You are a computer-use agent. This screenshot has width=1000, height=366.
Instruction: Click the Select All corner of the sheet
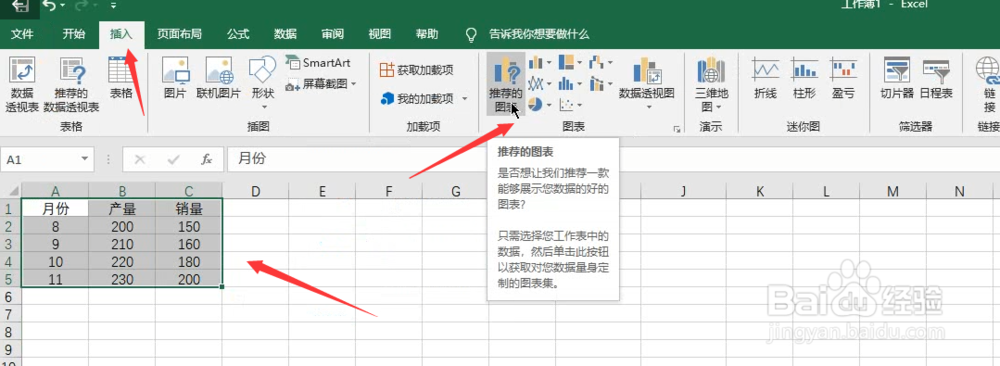[x=10, y=190]
